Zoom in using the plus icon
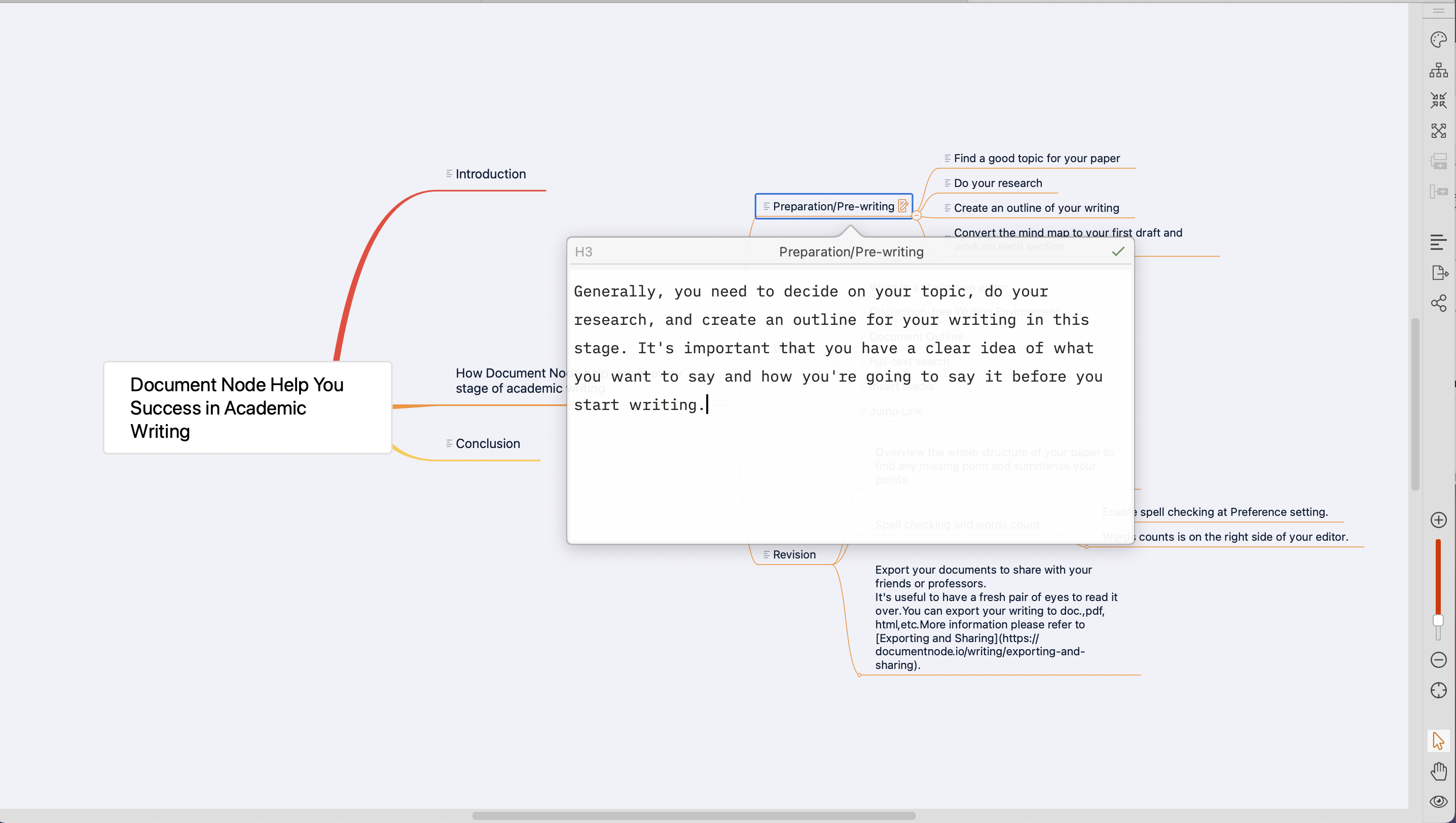The image size is (1456, 823). (1439, 519)
